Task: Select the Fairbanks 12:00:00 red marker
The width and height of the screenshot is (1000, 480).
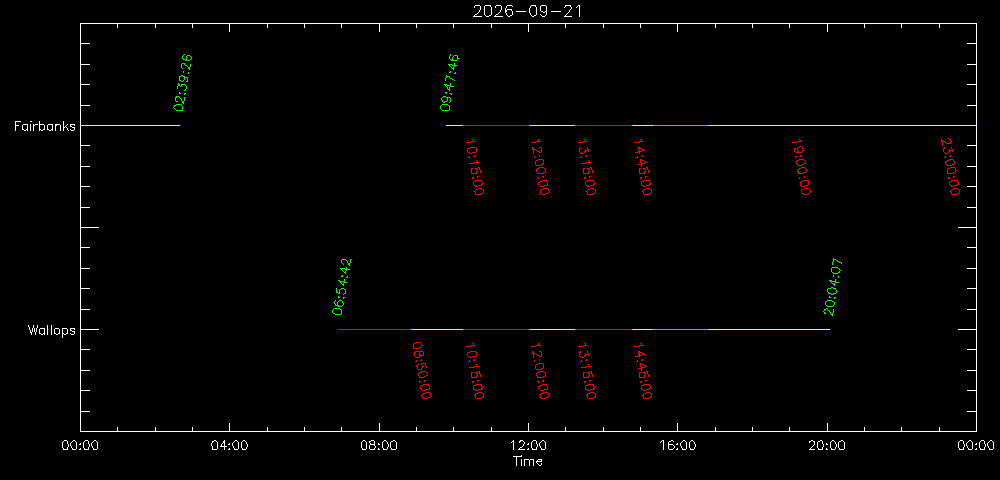Action: pos(540,167)
